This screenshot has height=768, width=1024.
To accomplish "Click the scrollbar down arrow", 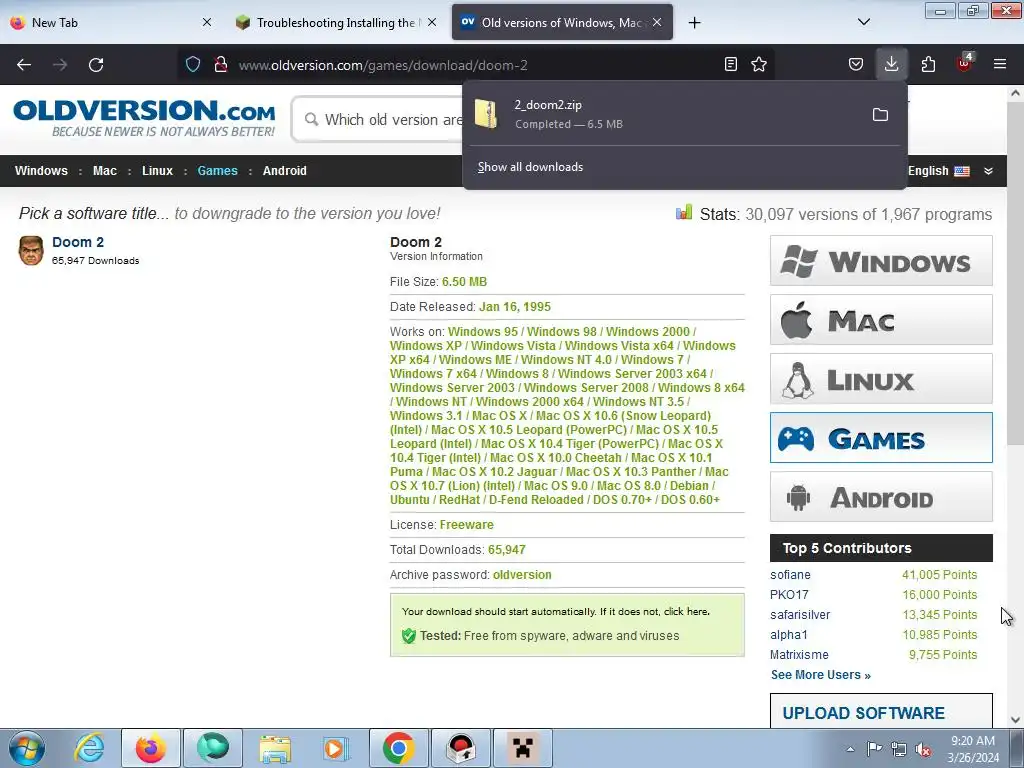I will click(x=1015, y=720).
